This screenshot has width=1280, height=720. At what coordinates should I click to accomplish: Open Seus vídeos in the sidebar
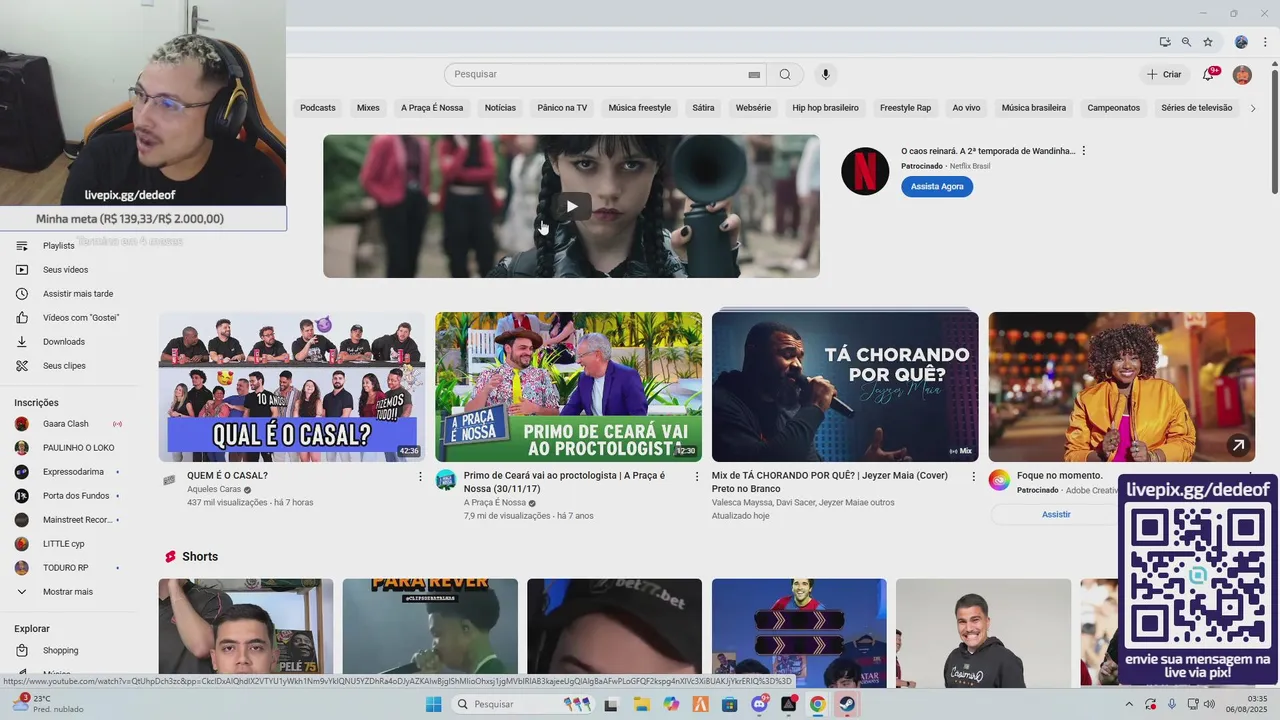pyautogui.click(x=67, y=270)
